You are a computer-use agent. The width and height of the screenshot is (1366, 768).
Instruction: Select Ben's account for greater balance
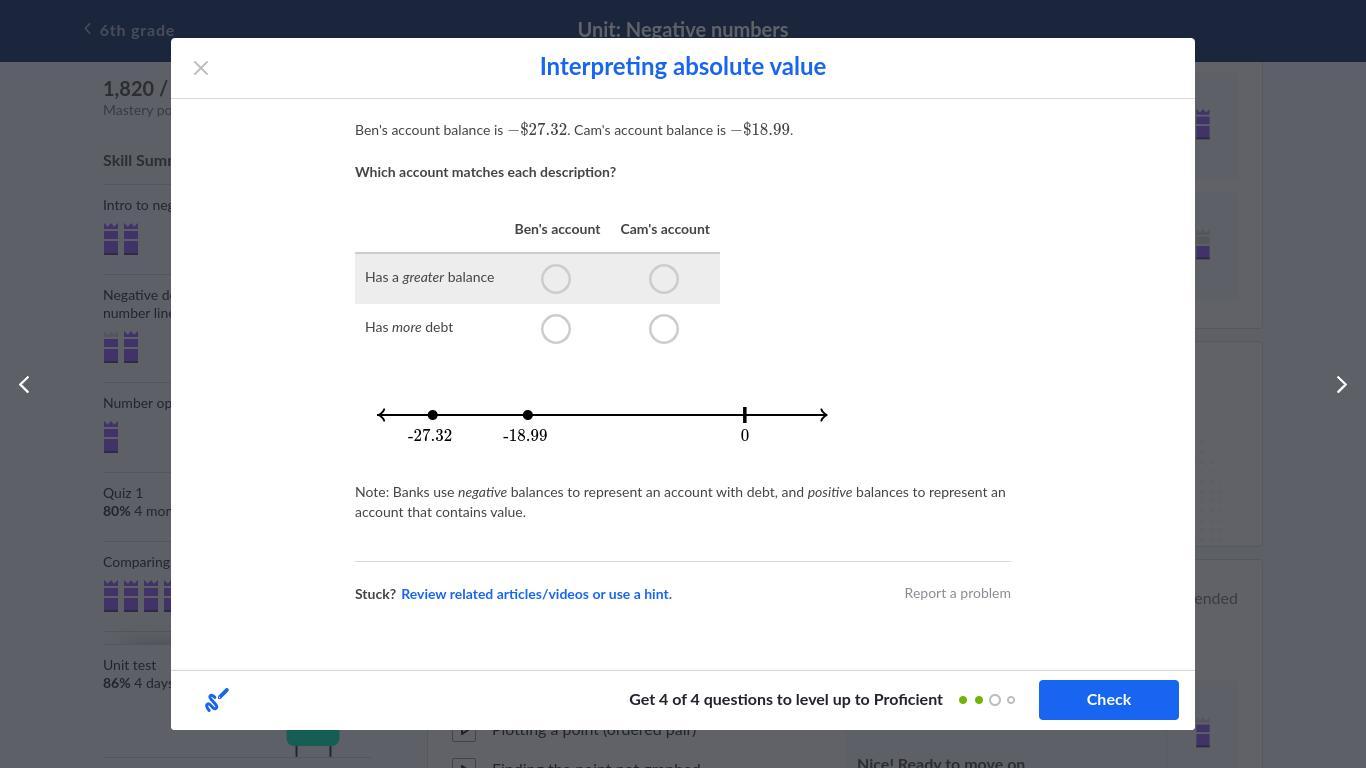click(556, 279)
